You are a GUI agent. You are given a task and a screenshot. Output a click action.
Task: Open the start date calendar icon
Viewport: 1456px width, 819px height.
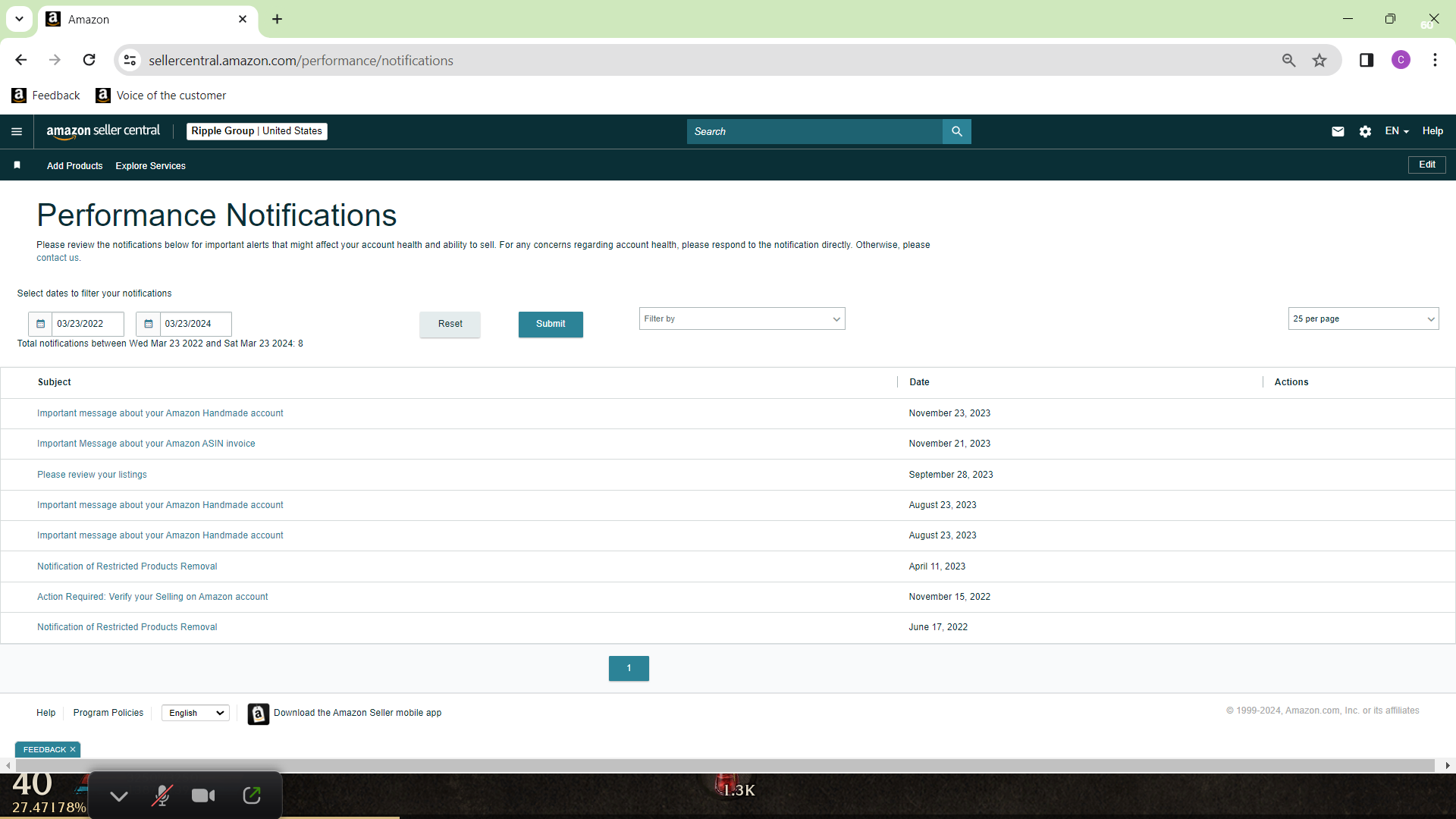point(41,324)
